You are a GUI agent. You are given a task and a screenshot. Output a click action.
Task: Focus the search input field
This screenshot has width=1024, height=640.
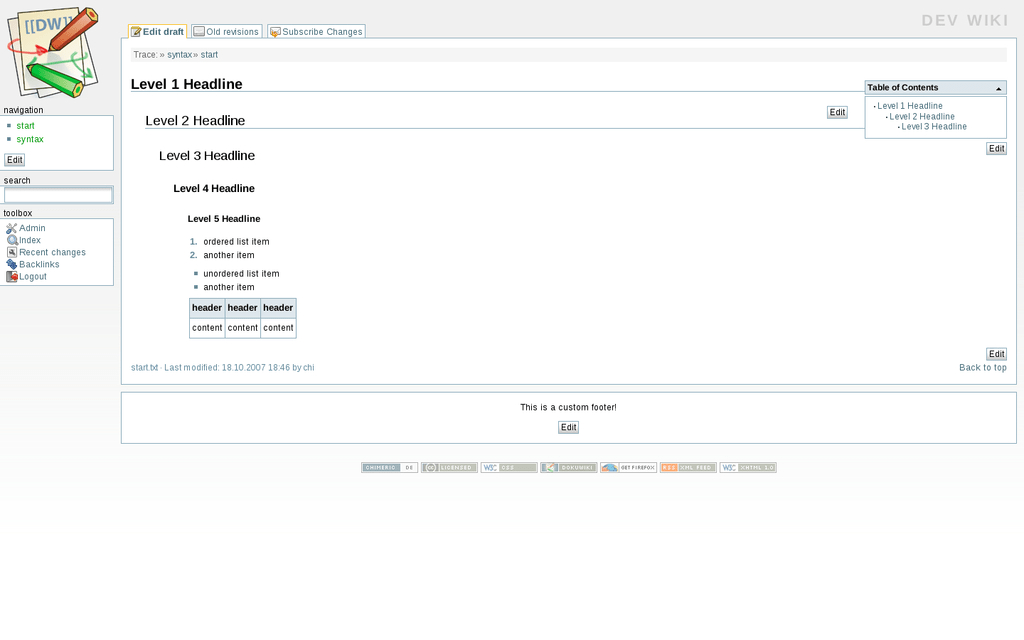pos(58,195)
